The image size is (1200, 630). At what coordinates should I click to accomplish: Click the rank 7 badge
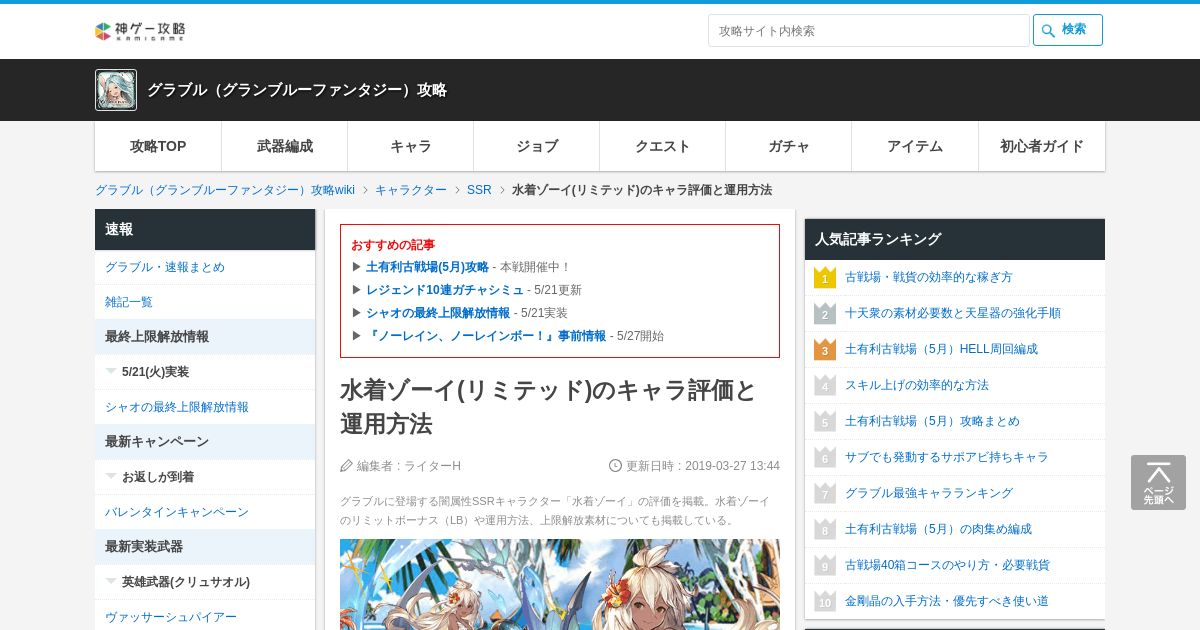coord(825,493)
